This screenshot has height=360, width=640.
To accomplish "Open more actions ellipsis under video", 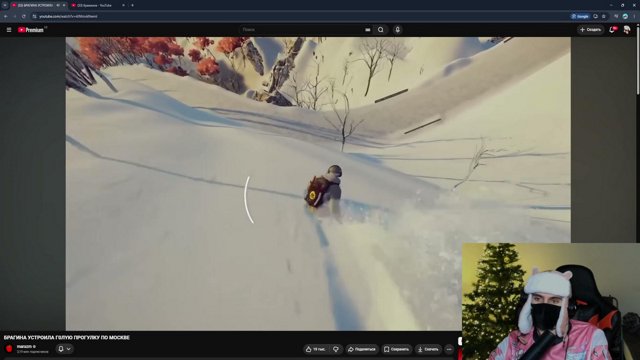I will pyautogui.click(x=449, y=349).
